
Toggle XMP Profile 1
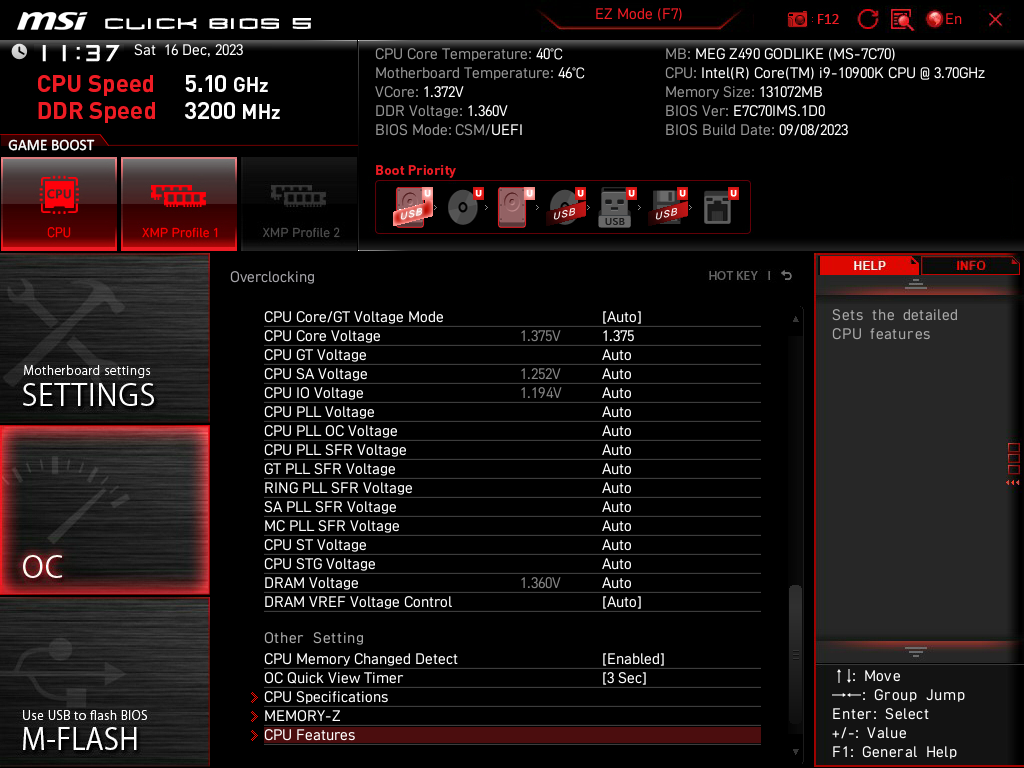179,203
